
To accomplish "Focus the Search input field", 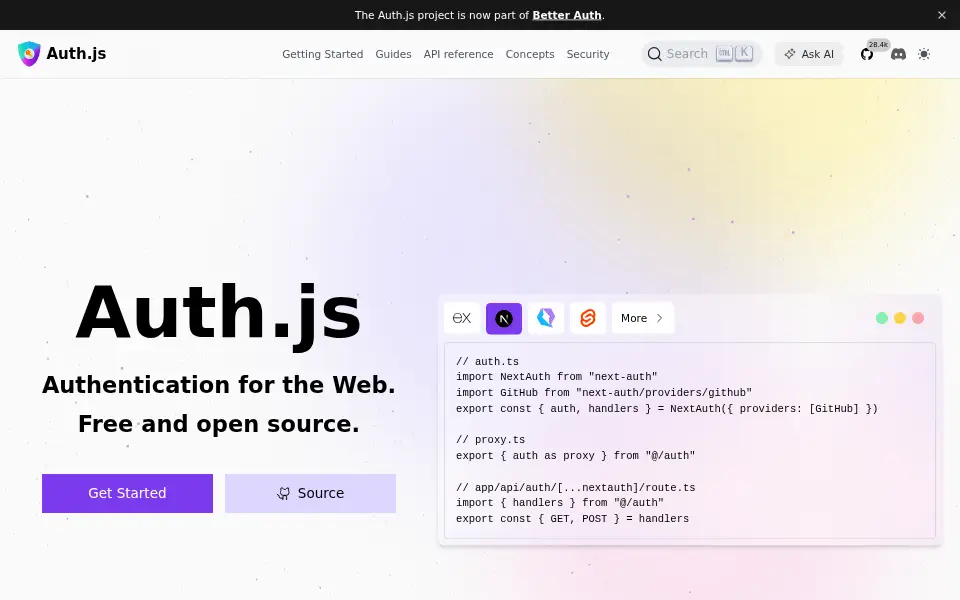I will coord(702,54).
